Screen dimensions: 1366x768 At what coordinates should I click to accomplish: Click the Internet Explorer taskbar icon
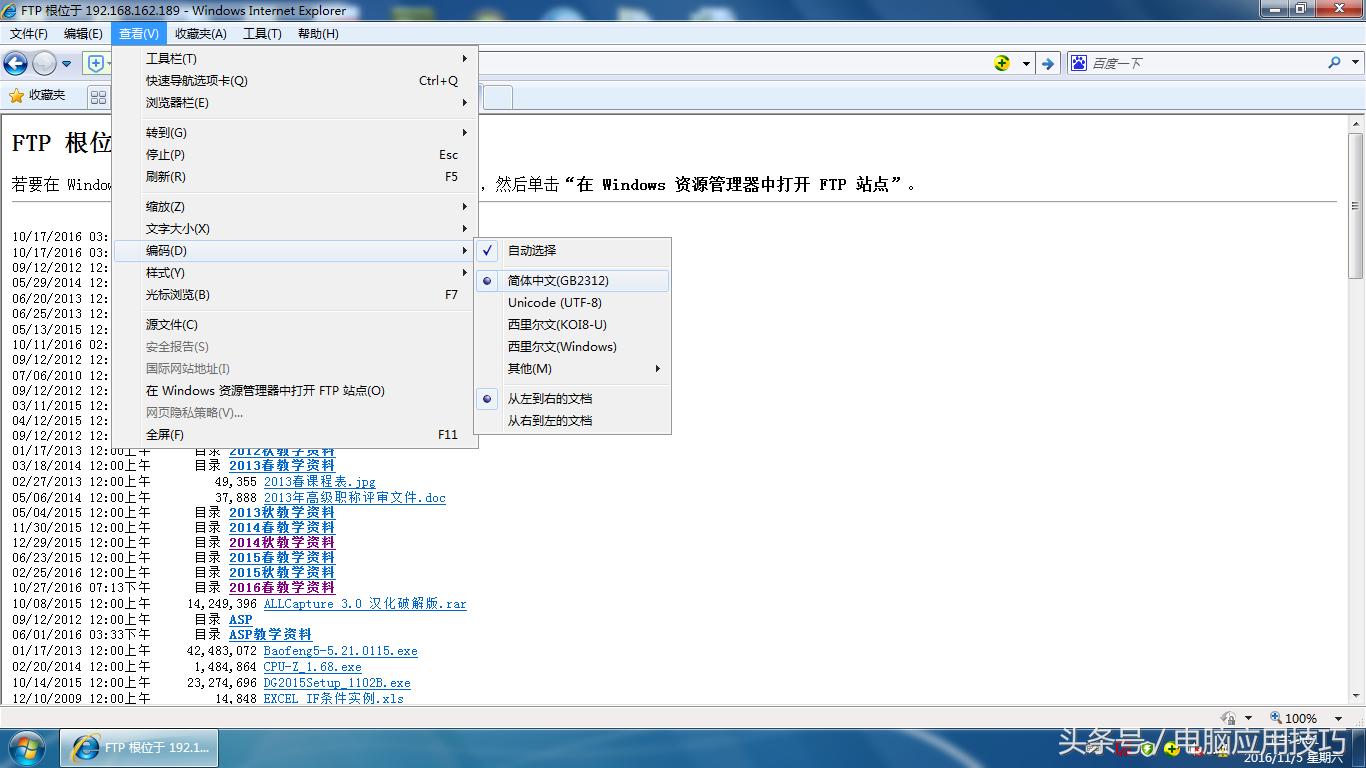tap(85, 747)
